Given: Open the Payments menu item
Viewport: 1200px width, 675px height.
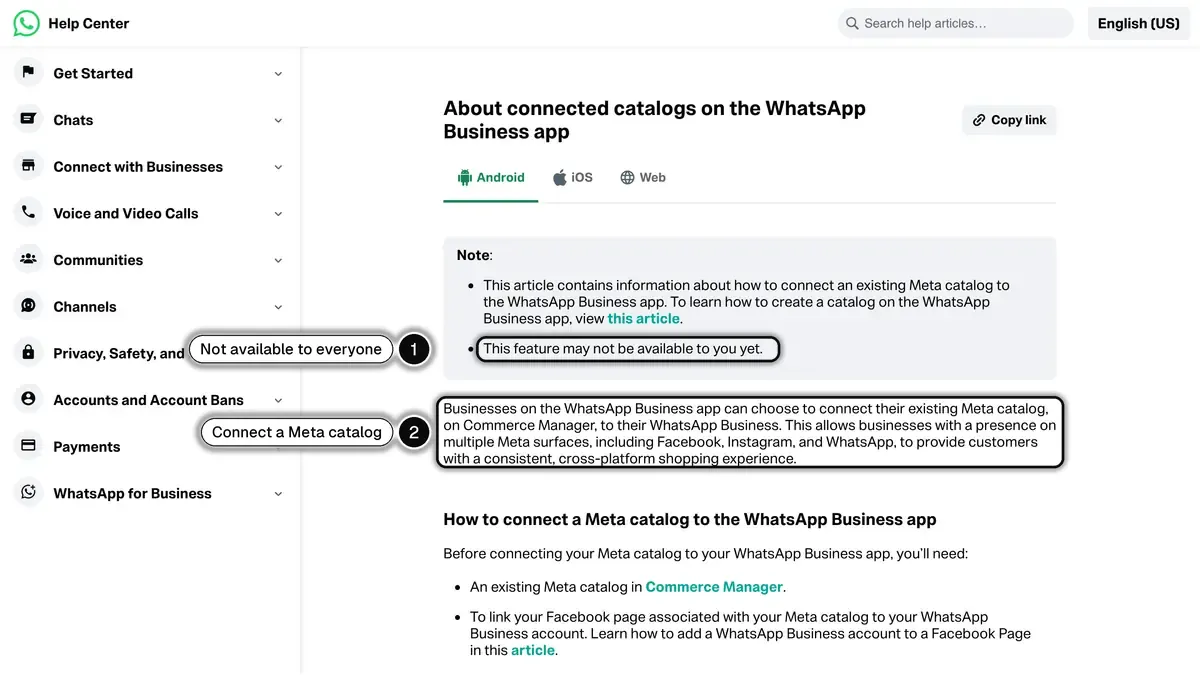Looking at the screenshot, I should pos(150,447).
